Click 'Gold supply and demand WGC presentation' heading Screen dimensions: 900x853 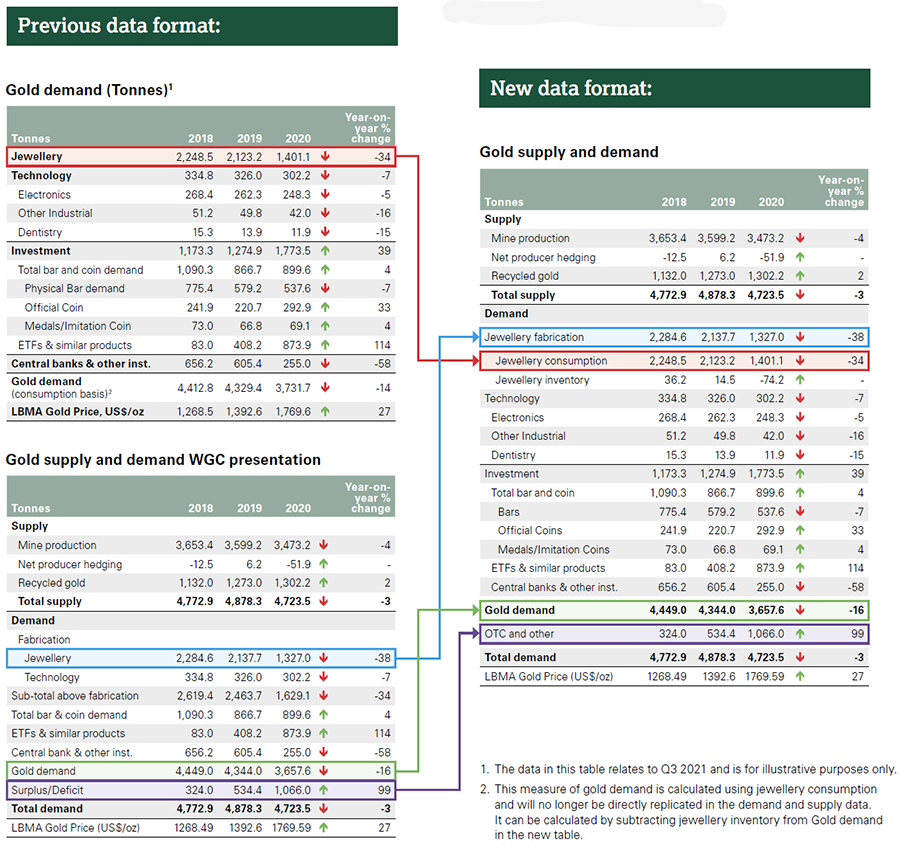click(x=163, y=460)
